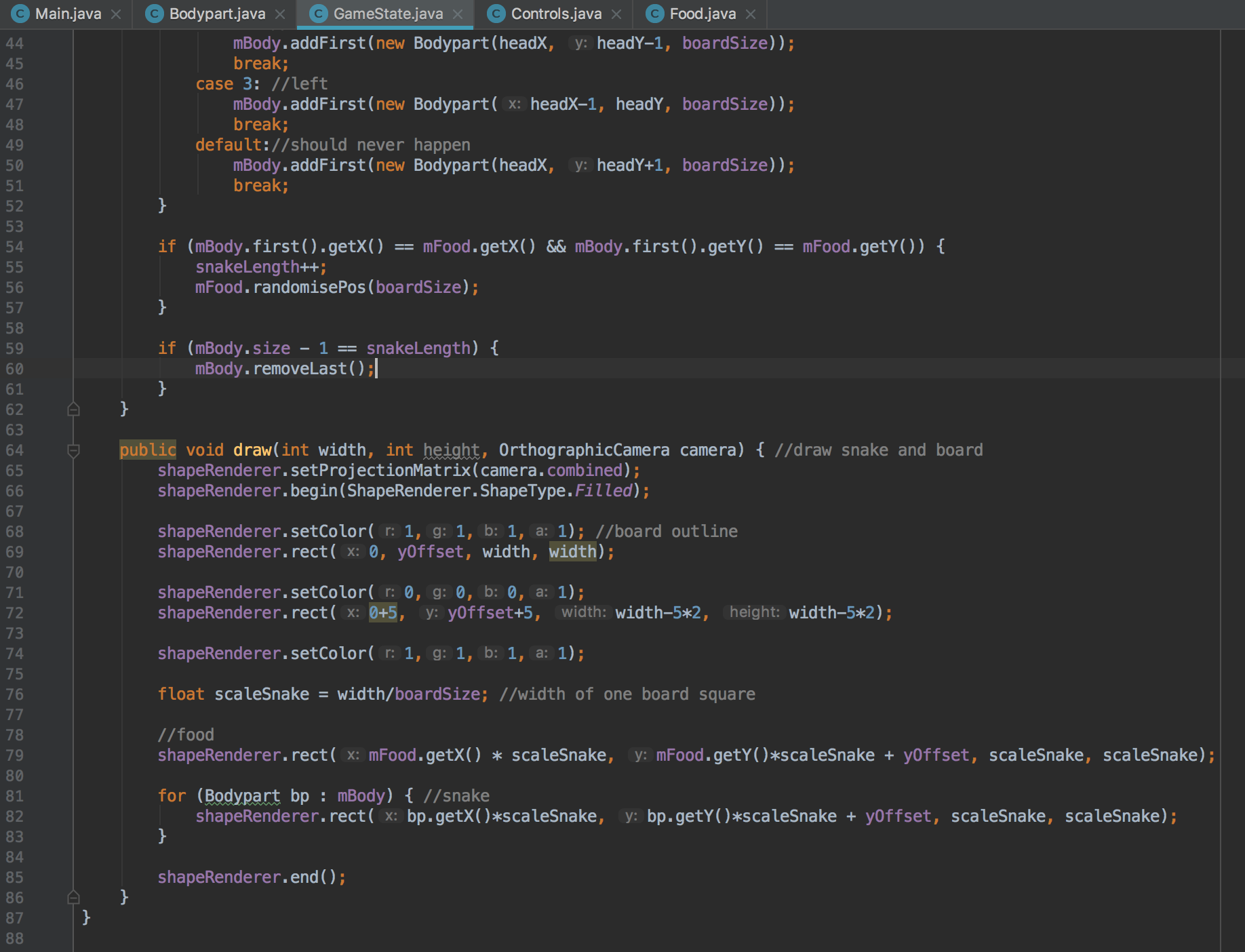Click the fold end marker at line 86
The width and height of the screenshot is (1245, 952).
coord(74,897)
